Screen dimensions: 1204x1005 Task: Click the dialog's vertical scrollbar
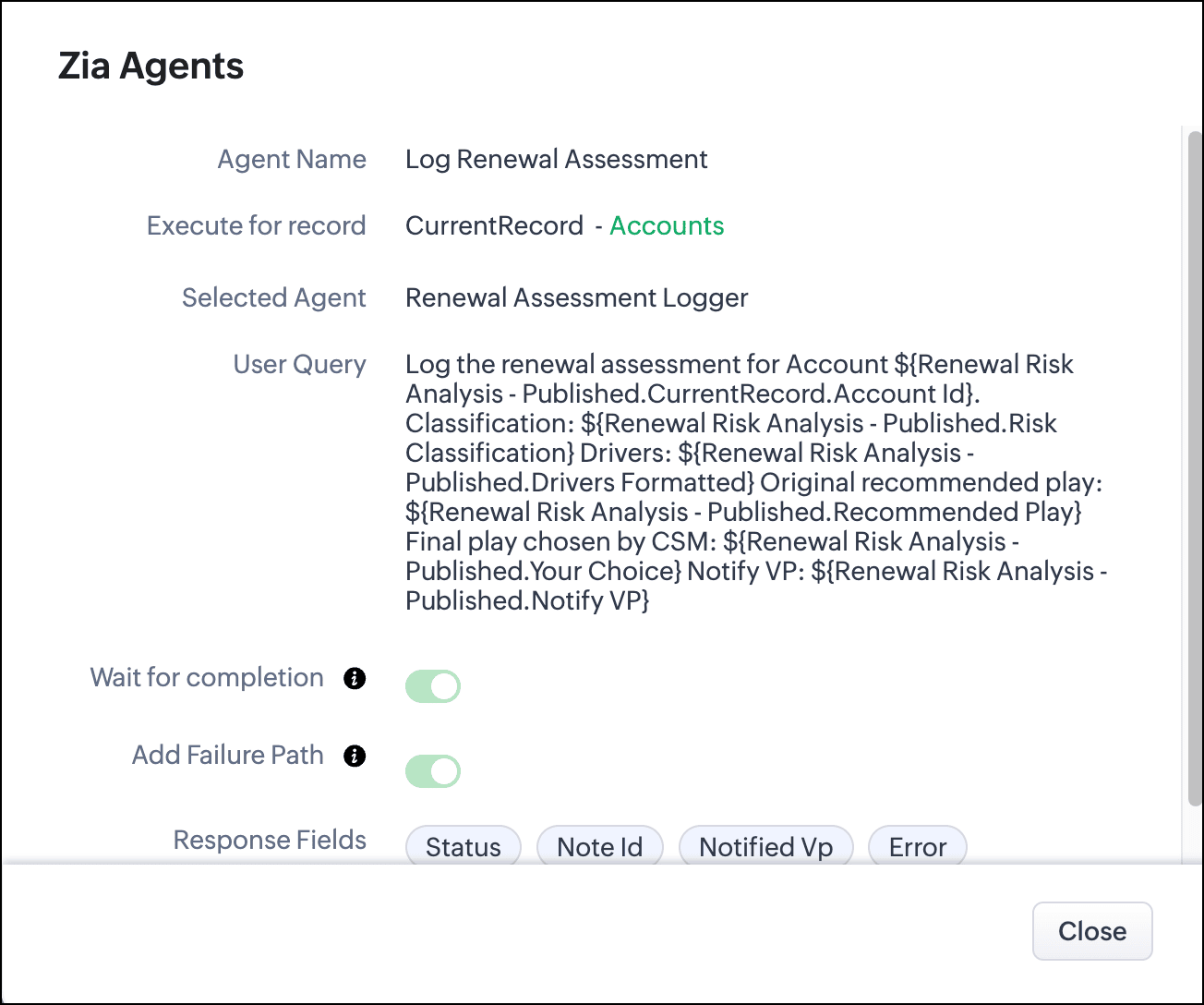(1195, 467)
